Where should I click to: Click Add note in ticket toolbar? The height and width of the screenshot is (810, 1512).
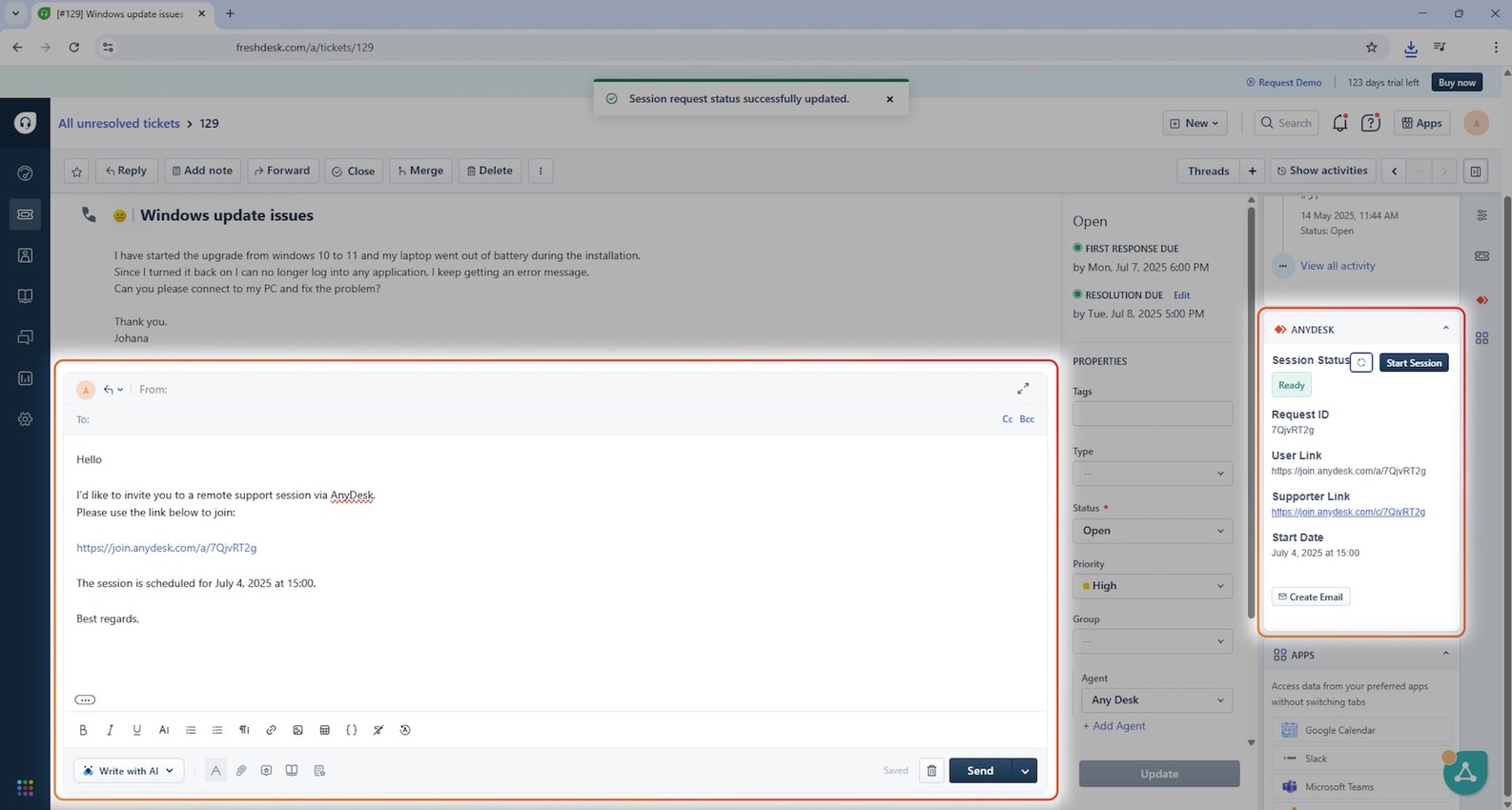coord(202,171)
